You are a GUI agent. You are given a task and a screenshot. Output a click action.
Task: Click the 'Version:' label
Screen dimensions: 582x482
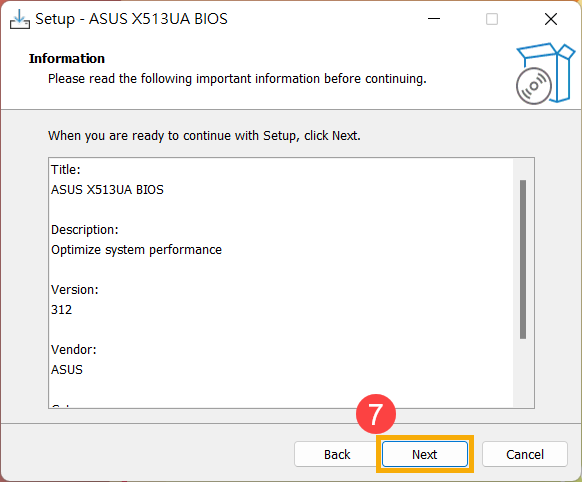(75, 289)
